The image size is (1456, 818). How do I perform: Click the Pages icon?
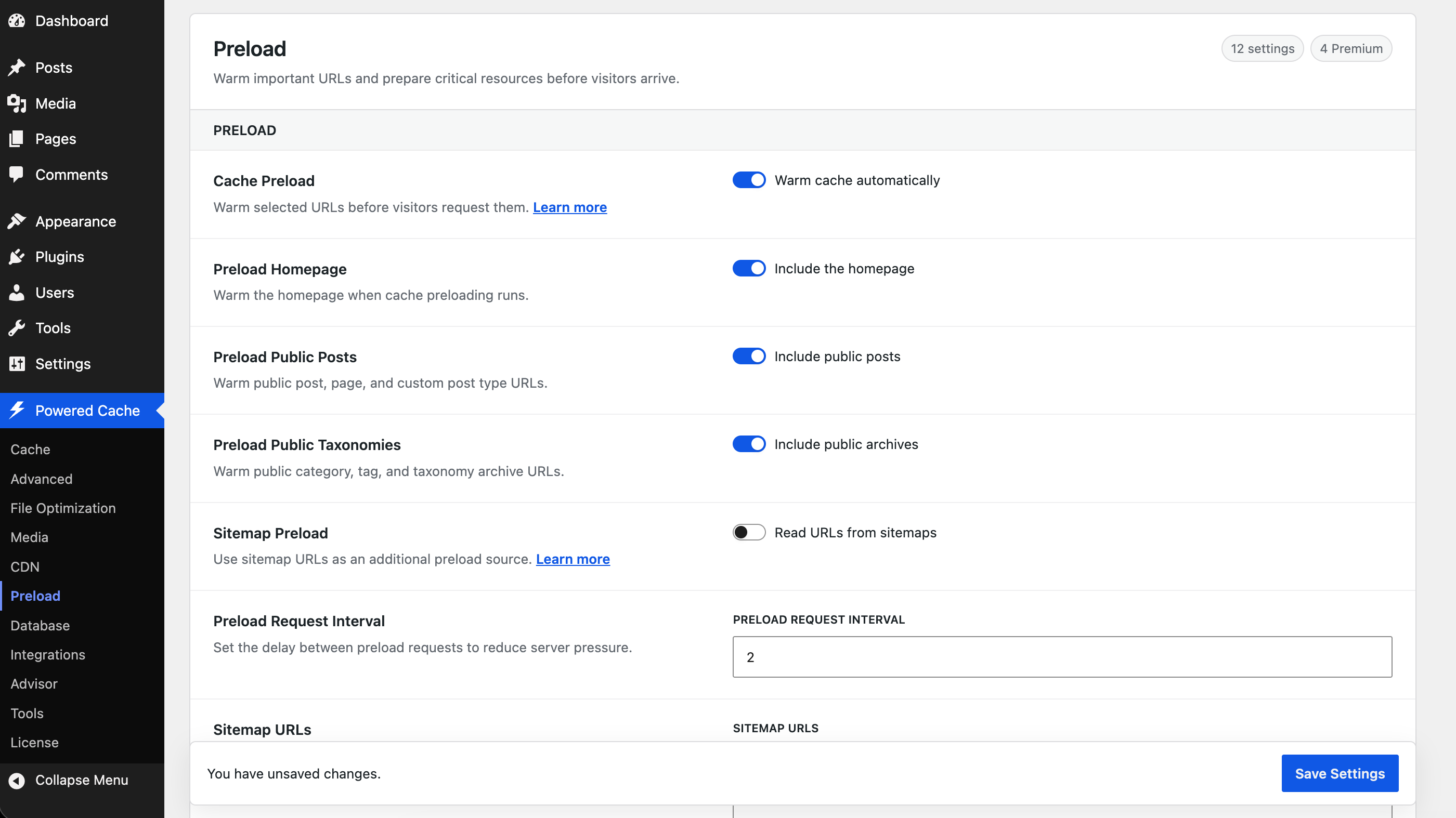[17, 139]
